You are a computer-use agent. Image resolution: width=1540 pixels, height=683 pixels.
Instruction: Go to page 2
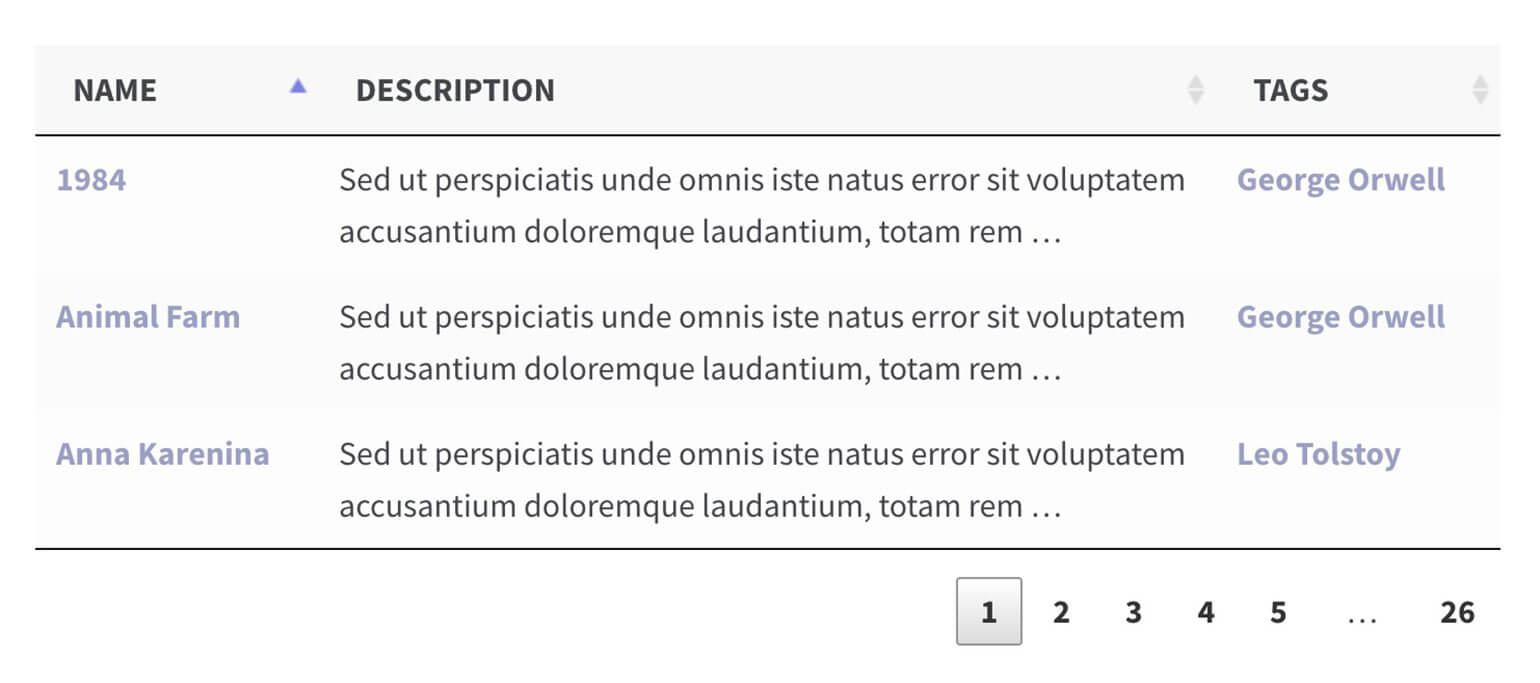point(1061,611)
